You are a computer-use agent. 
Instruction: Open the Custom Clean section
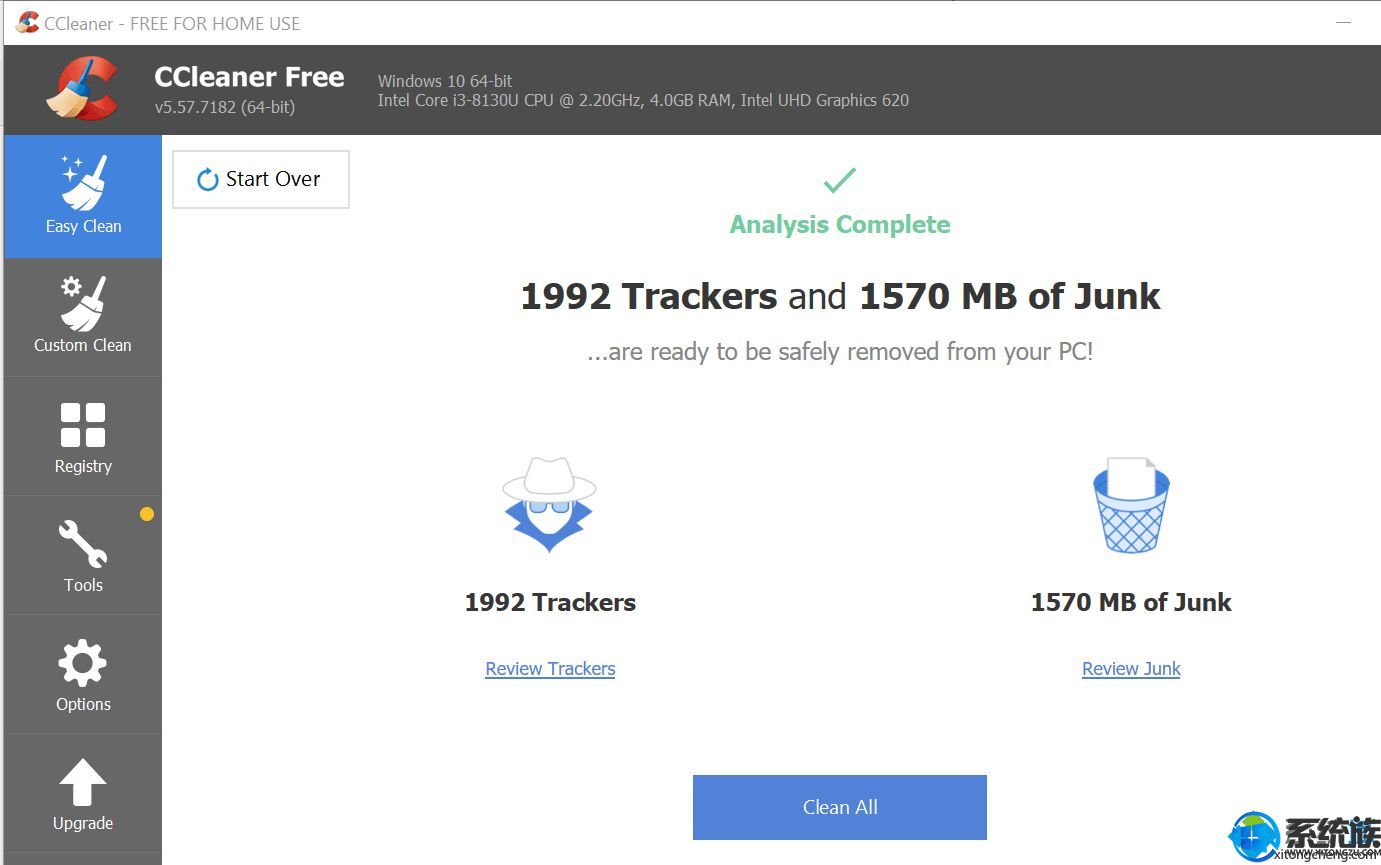[x=83, y=317]
